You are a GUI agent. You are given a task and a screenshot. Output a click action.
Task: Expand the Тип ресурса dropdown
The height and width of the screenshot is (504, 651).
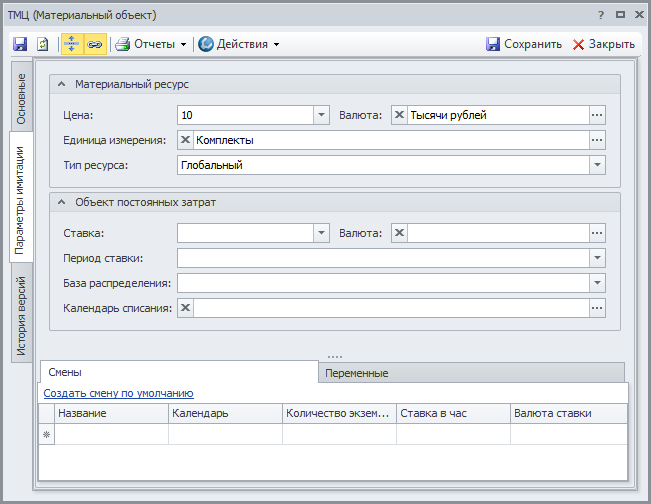click(x=597, y=165)
